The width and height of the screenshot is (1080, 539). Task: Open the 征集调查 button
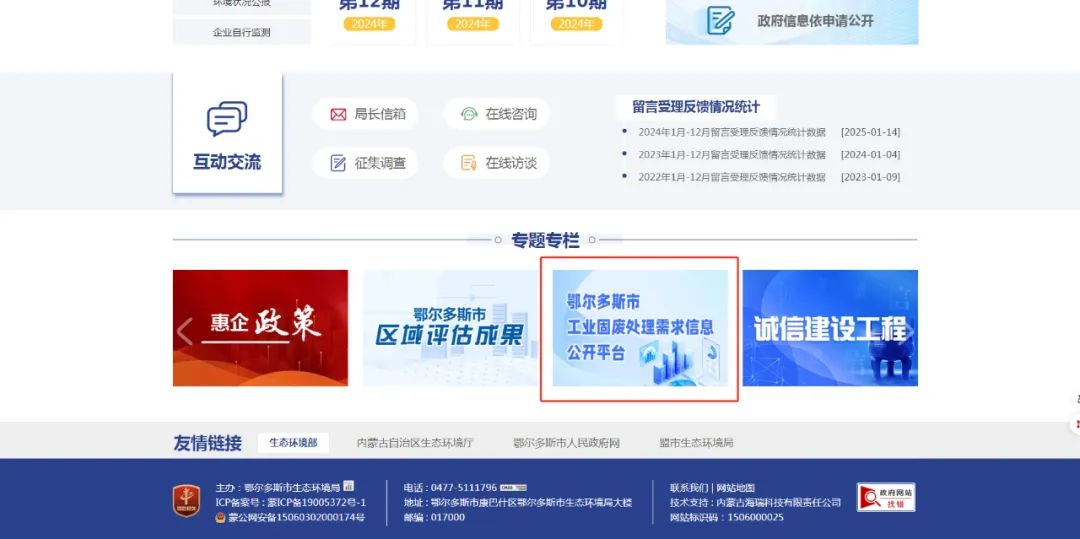(x=365, y=163)
